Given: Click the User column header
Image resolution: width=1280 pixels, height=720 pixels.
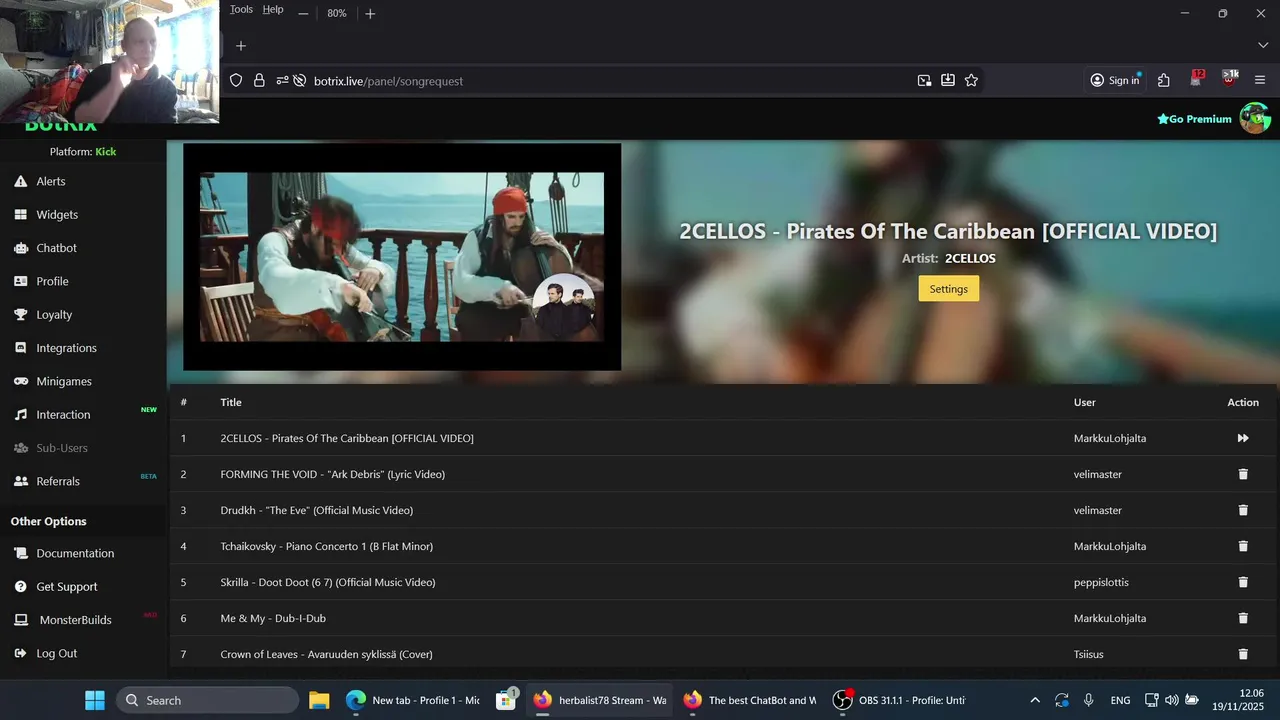Looking at the screenshot, I should [1085, 402].
